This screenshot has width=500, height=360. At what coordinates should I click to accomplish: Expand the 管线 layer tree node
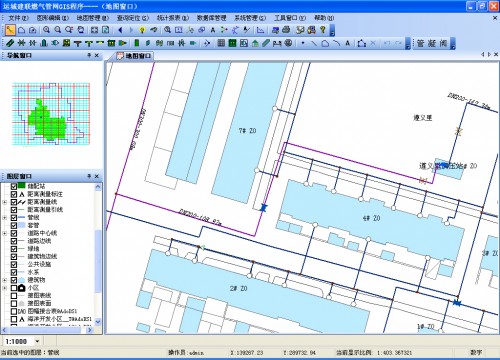click(x=5, y=217)
